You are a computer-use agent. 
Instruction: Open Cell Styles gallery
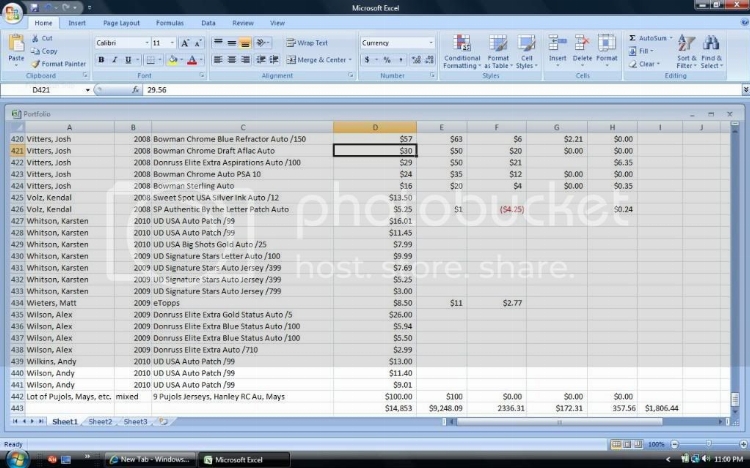pyautogui.click(x=526, y=52)
